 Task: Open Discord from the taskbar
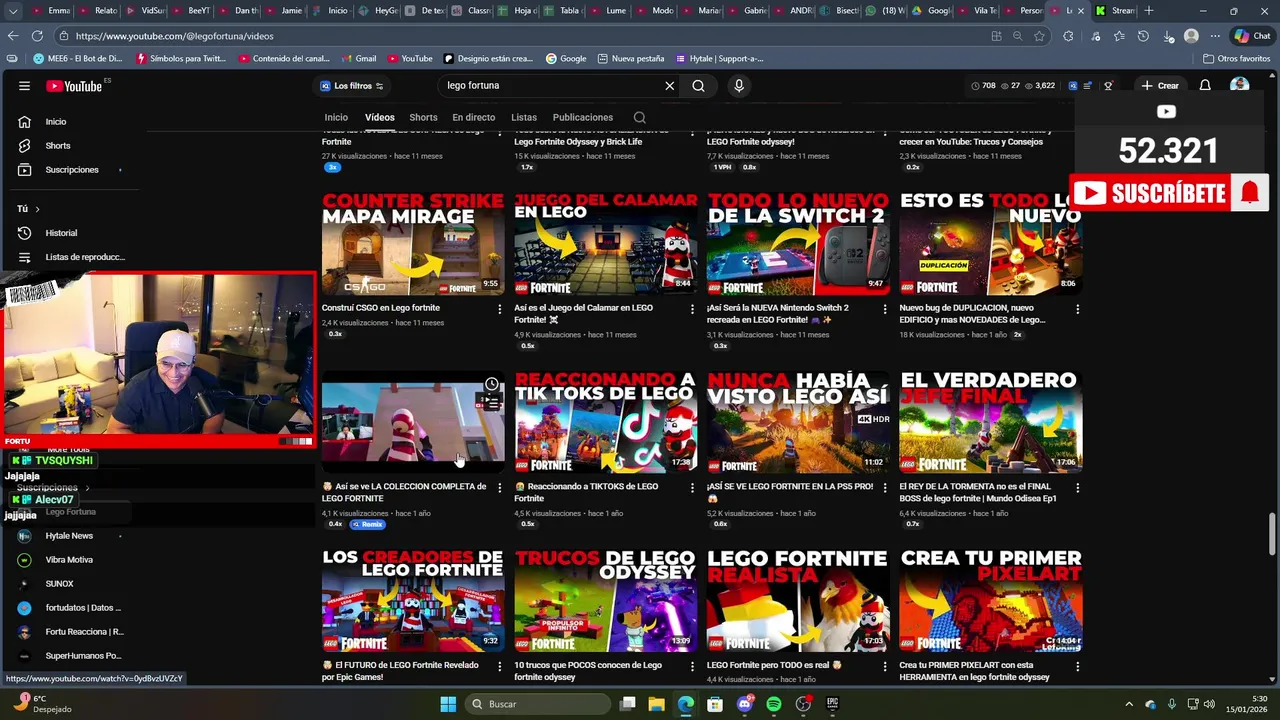744,704
